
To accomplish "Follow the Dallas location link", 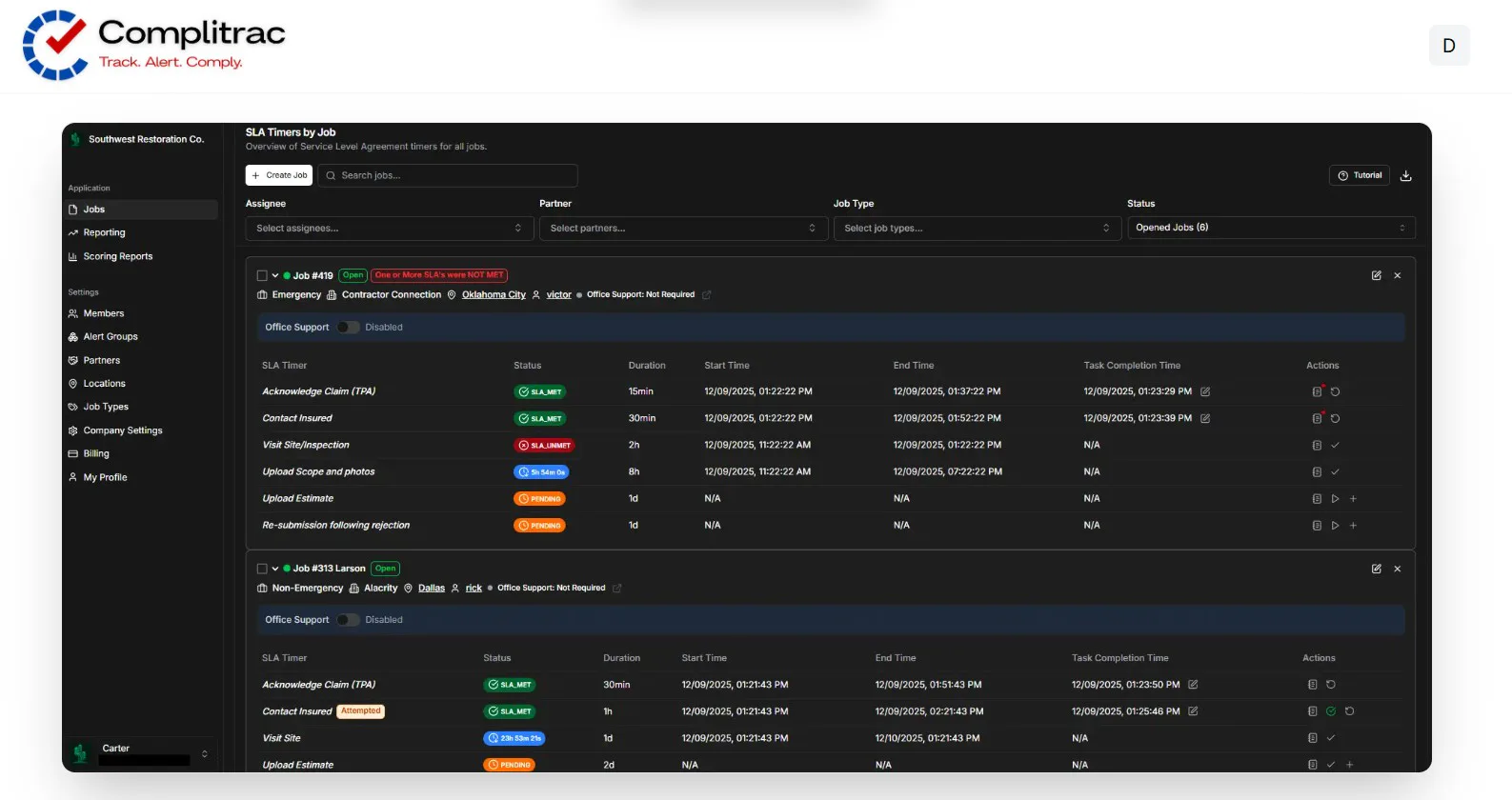I will click(432, 588).
